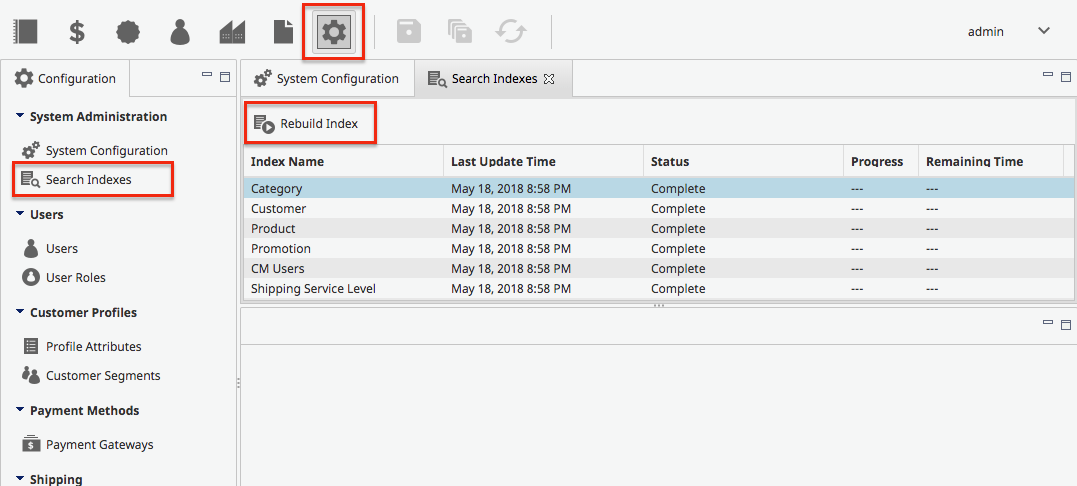Collapse the Payment Methods section

[x=20, y=410]
